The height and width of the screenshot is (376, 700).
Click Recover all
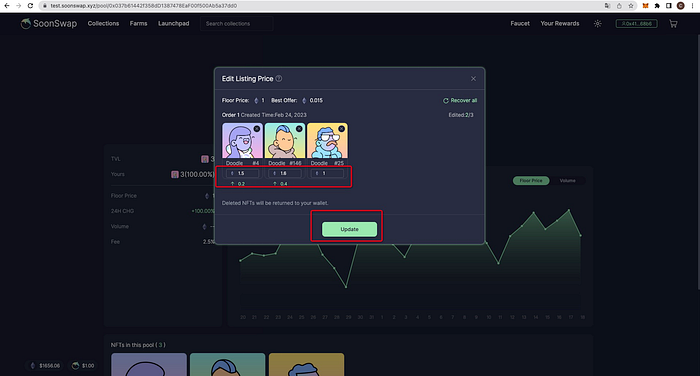point(460,100)
